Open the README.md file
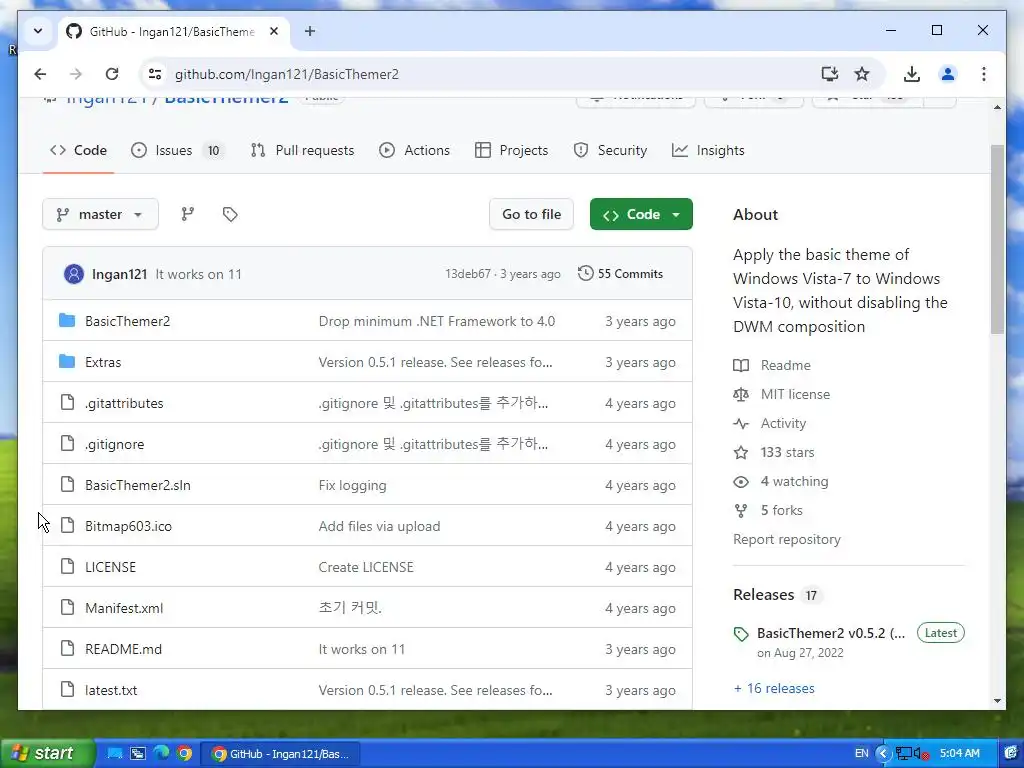1024x768 pixels. pyautogui.click(x=123, y=649)
